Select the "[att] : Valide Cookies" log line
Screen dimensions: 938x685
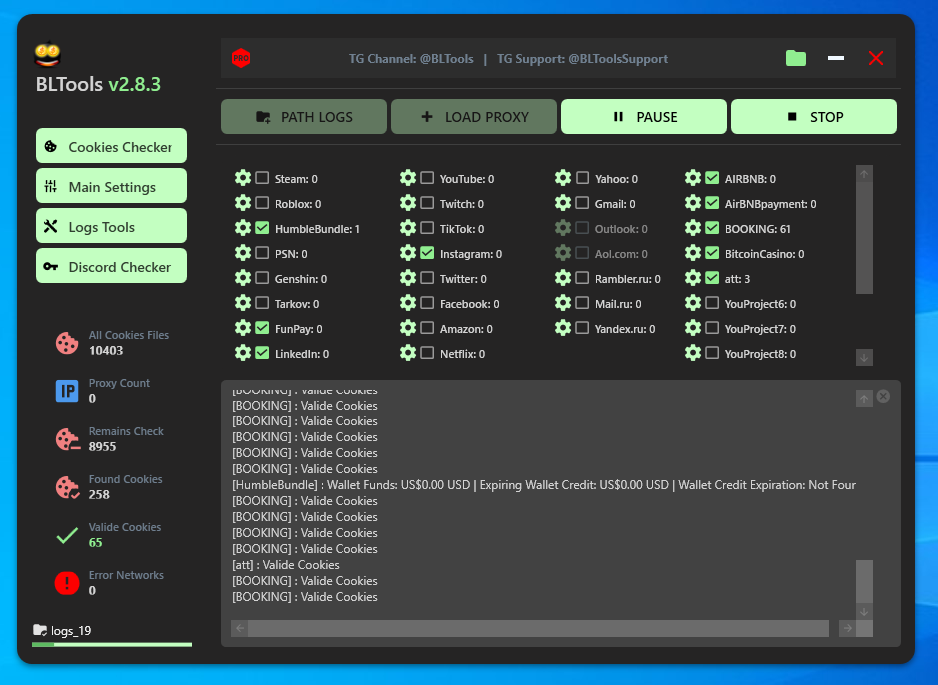[285, 565]
